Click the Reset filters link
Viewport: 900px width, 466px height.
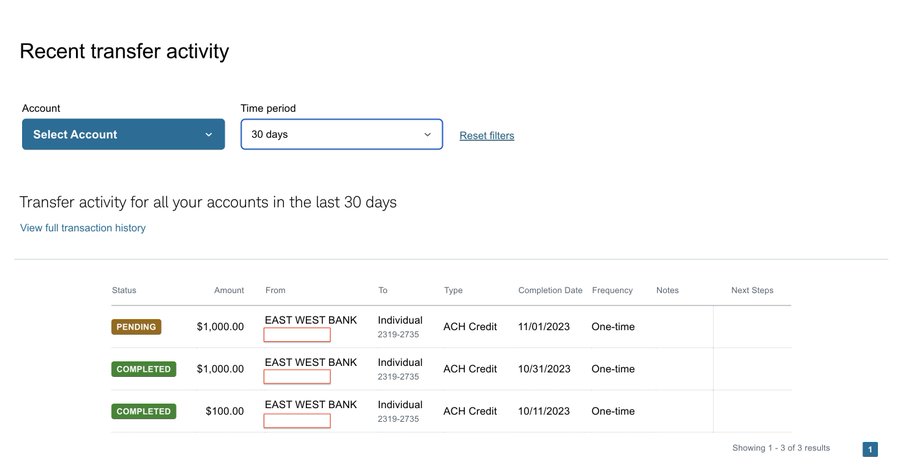[487, 135]
